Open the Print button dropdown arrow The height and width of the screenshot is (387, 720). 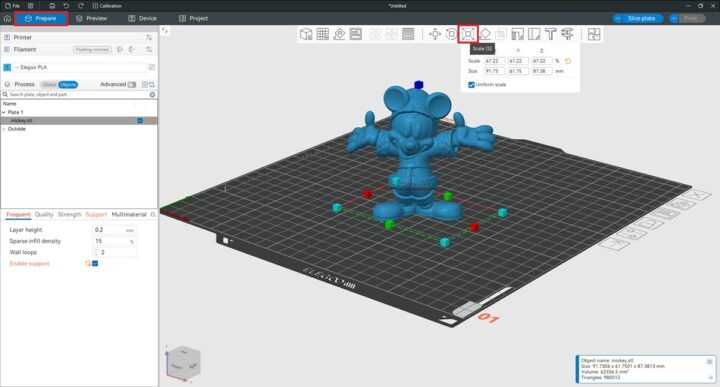(x=674, y=18)
